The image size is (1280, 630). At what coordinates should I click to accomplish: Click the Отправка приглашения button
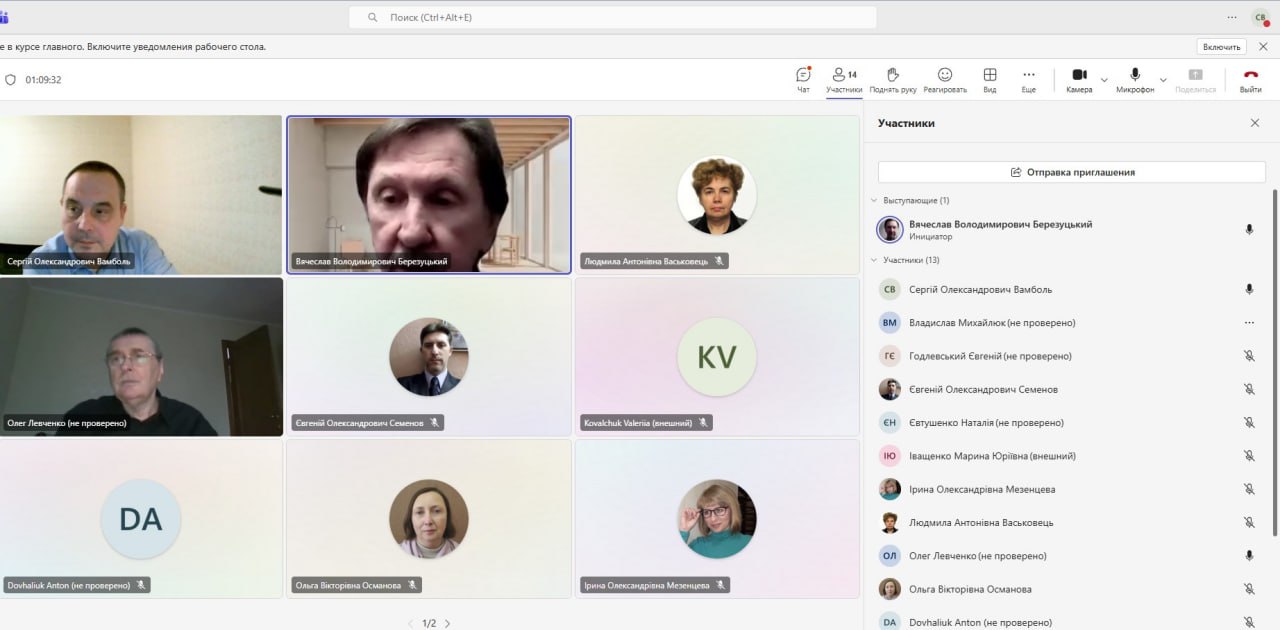pyautogui.click(x=1071, y=172)
